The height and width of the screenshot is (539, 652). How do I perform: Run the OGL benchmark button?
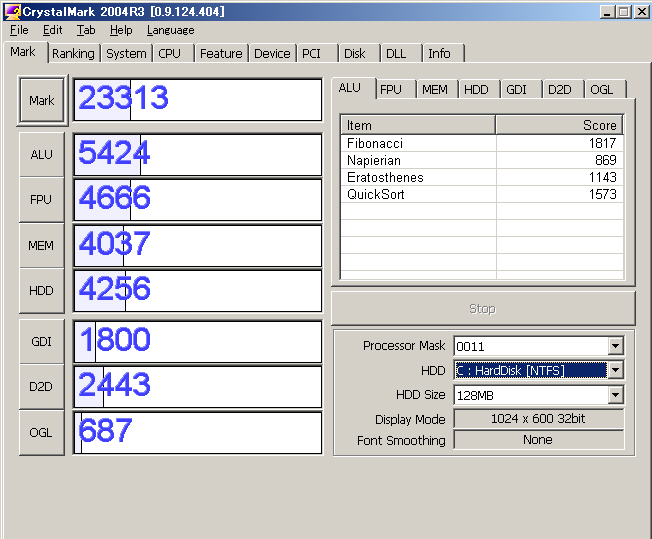[x=42, y=433]
